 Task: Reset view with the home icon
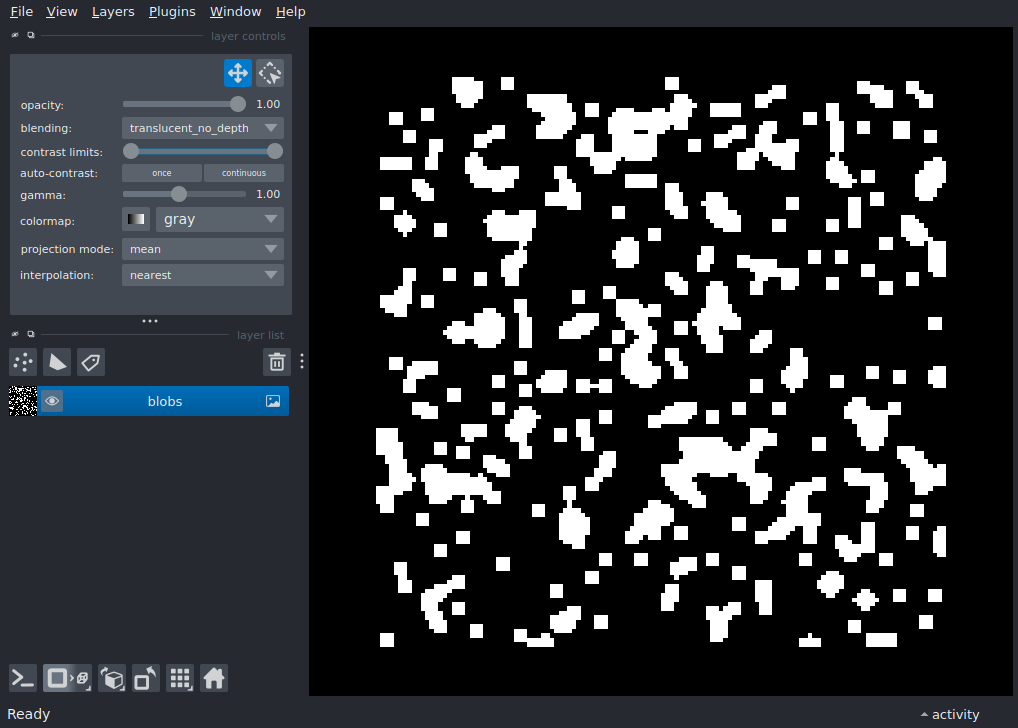tap(214, 679)
